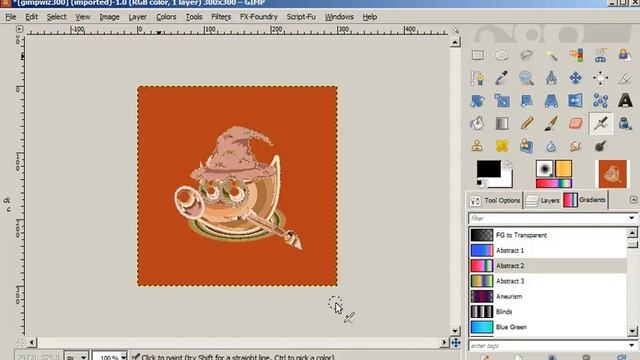Select the Bucket Fill tool
The height and width of the screenshot is (360, 640).
478,123
